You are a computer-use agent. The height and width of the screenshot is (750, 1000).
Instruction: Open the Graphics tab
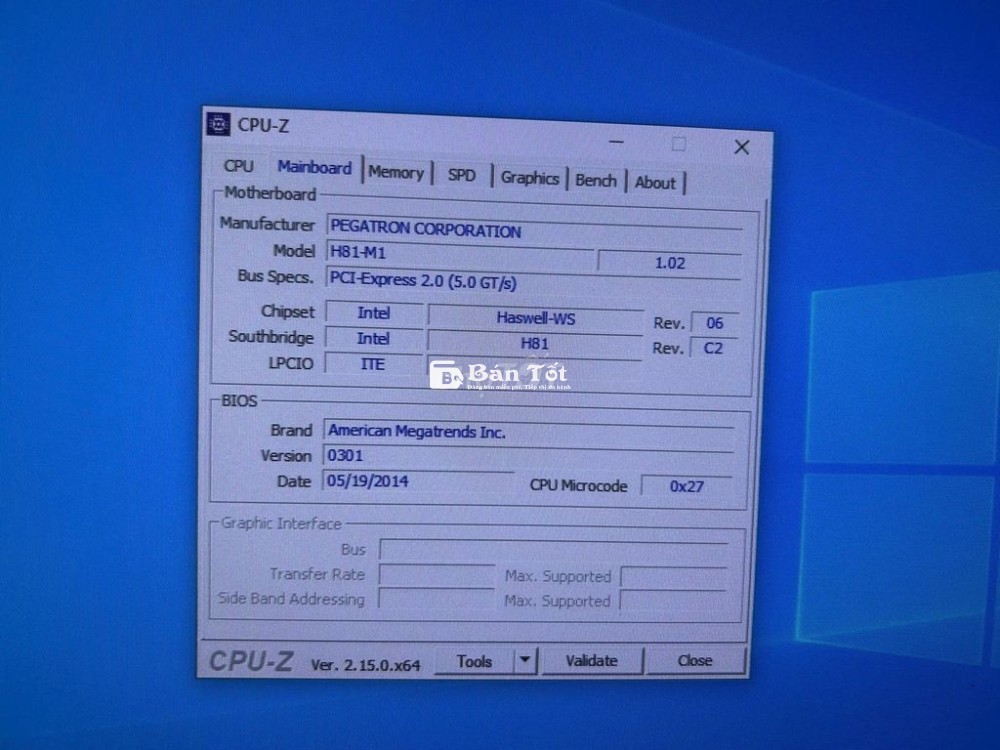(529, 178)
